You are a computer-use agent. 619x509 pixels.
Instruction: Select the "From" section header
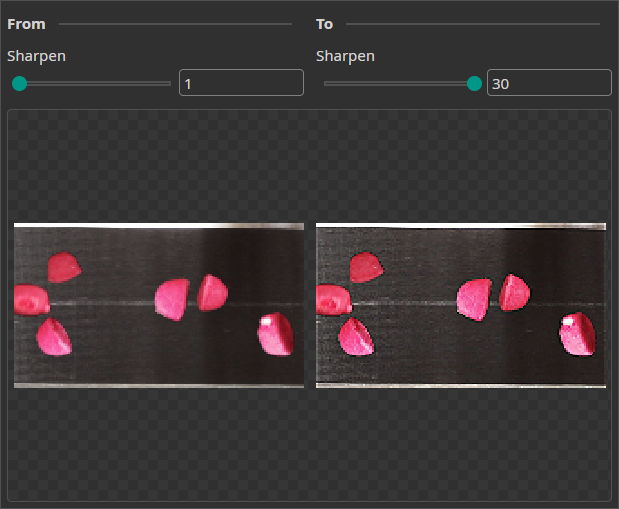click(26, 24)
